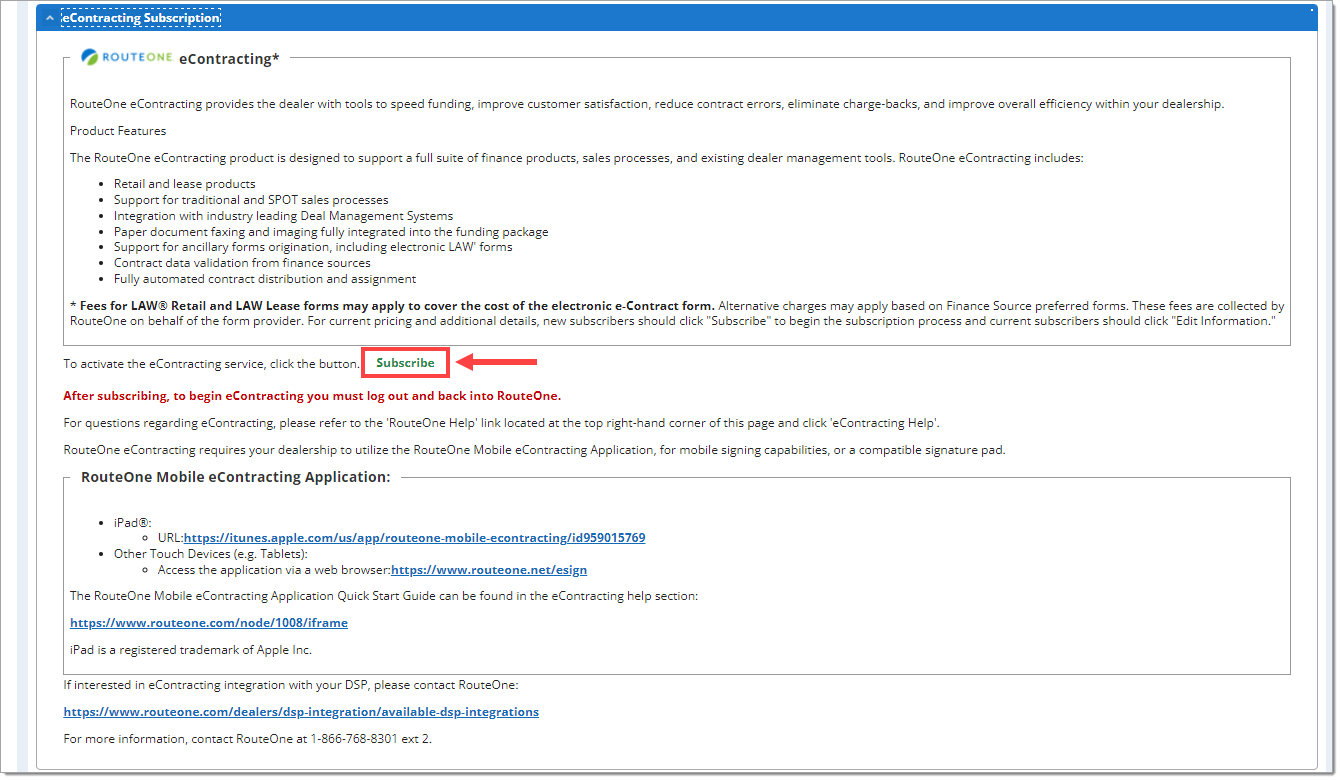Open the iTunes routeone-mobile-econtracting link
This screenshot has height=780, width=1340.
(414, 538)
